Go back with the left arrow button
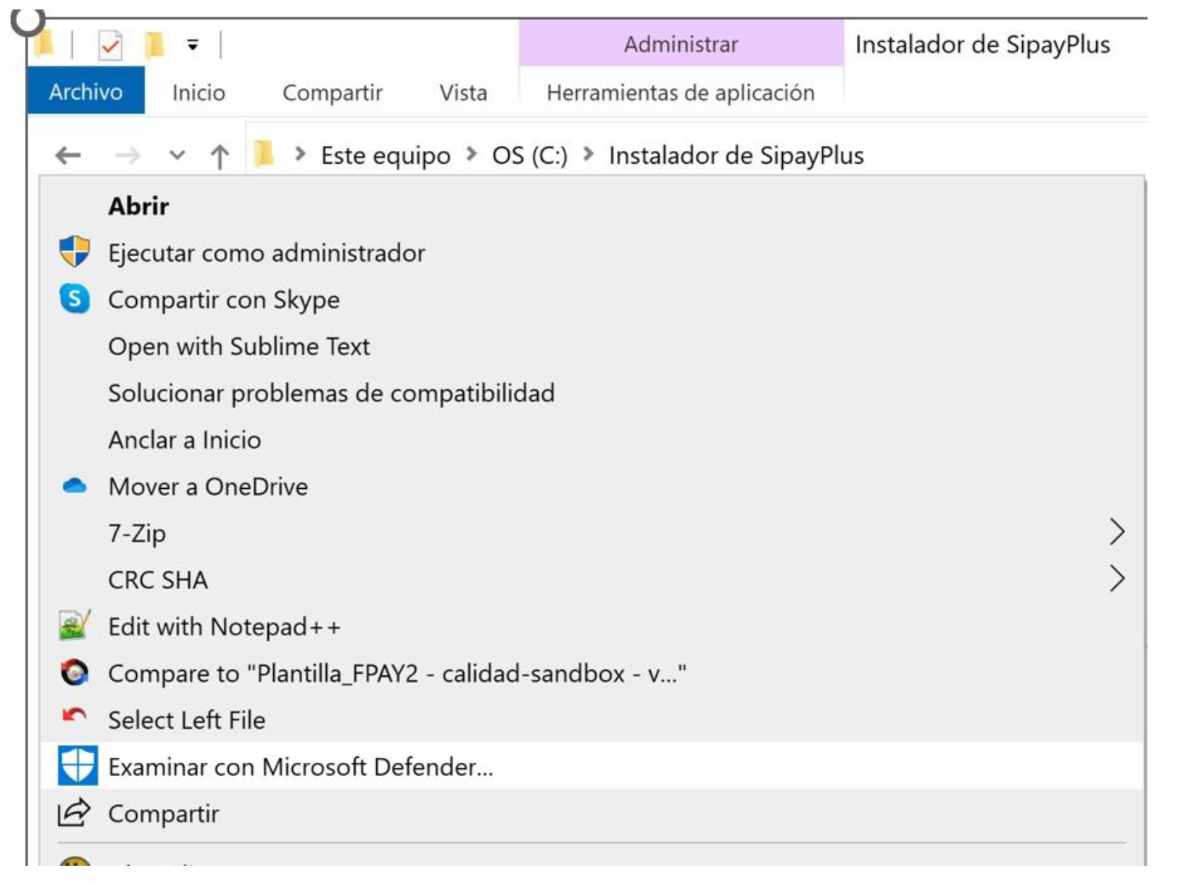Viewport: 1200px width, 882px height. [67, 156]
